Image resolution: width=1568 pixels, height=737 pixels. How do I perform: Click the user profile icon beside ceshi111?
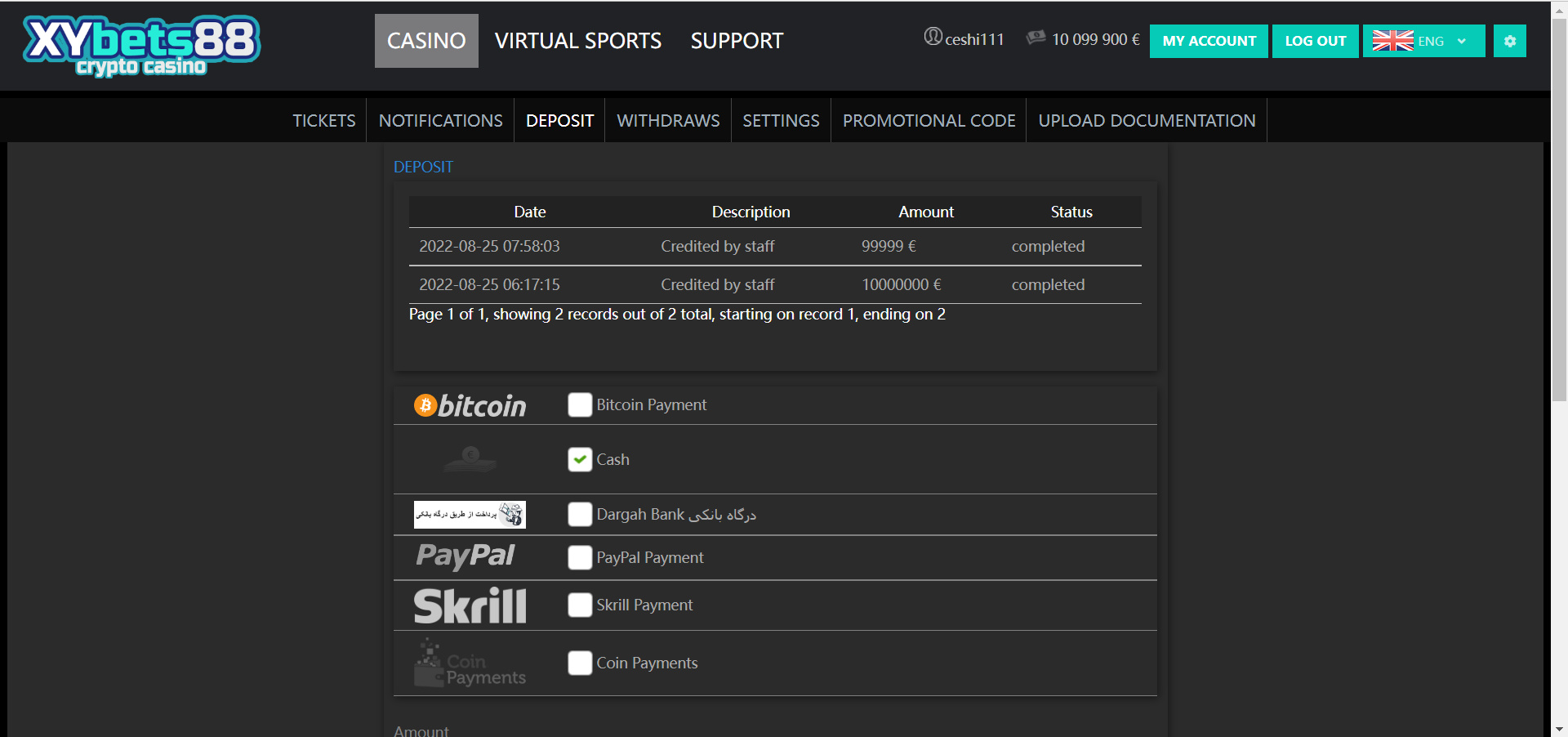[x=933, y=37]
